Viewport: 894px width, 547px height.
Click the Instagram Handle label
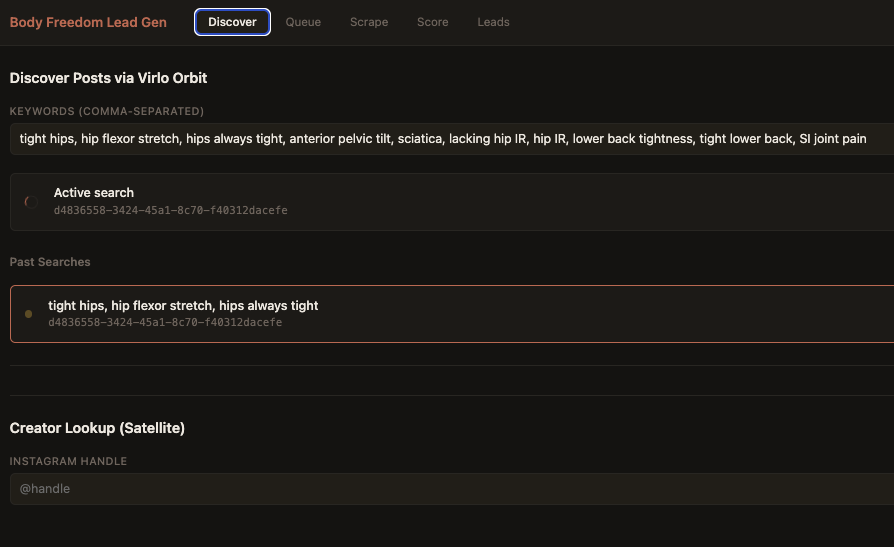point(68,461)
